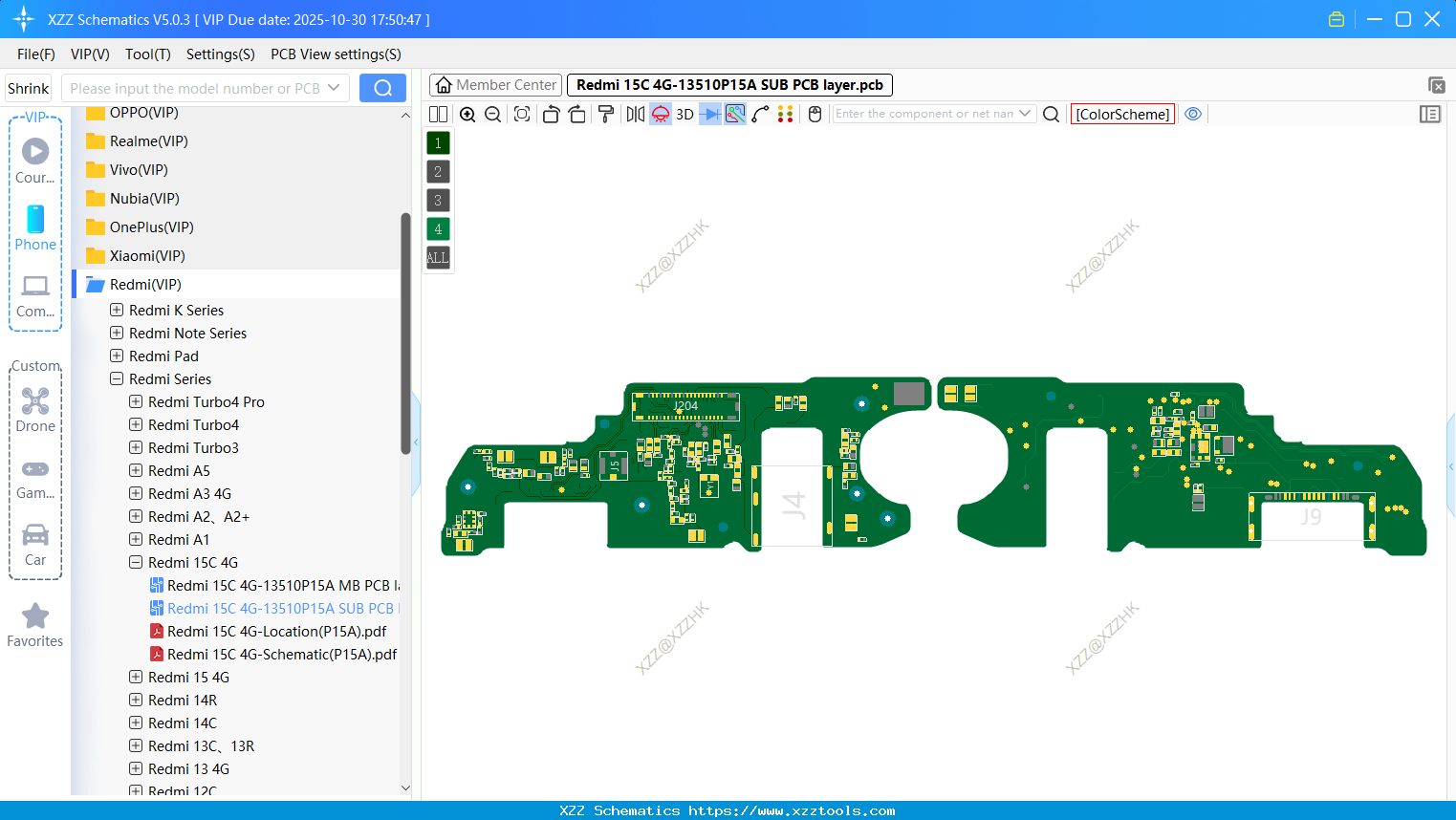Expand the Redmi 14R node
The image size is (1456, 820).
(136, 700)
